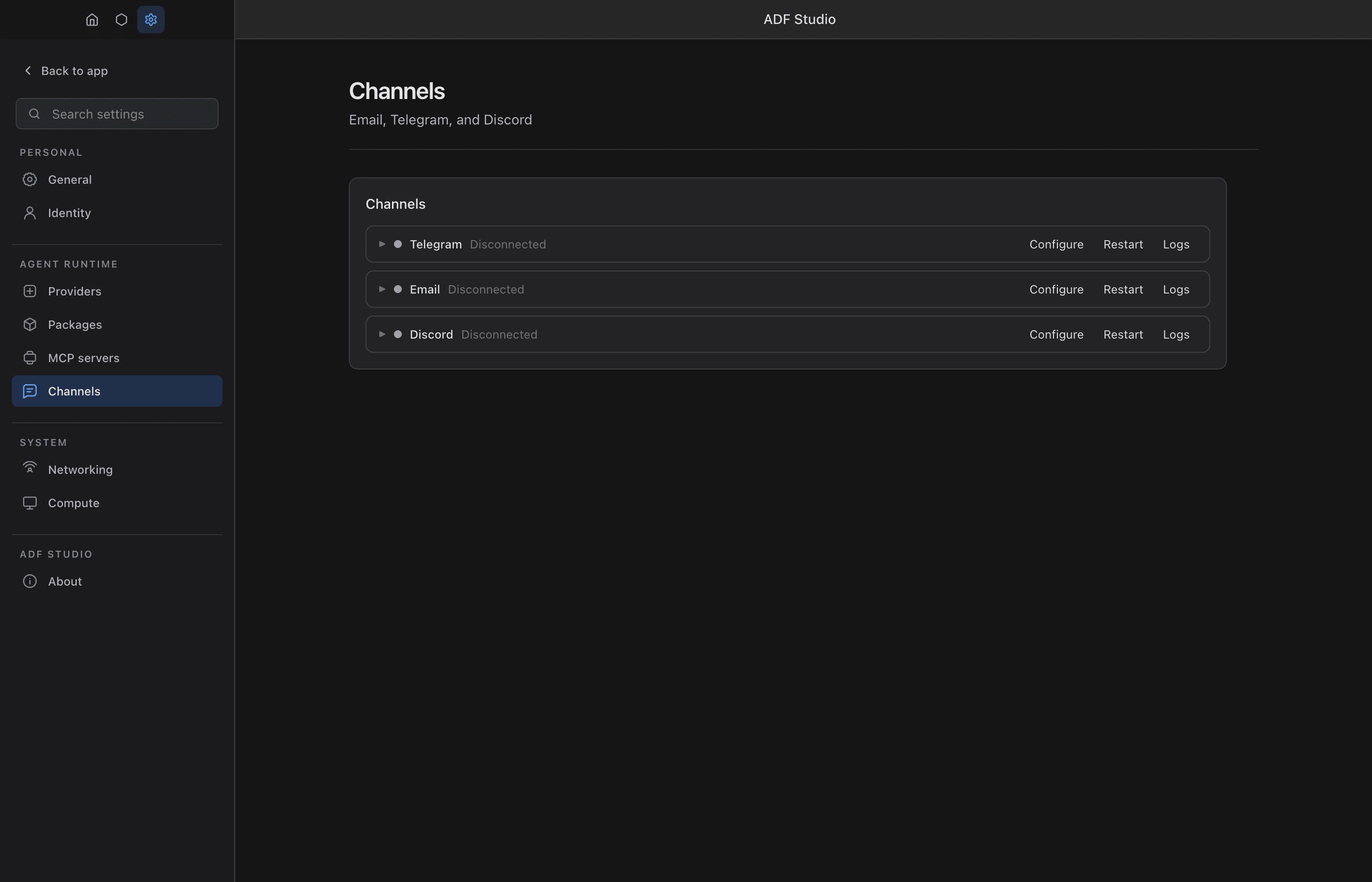Open the General settings page

click(117, 180)
